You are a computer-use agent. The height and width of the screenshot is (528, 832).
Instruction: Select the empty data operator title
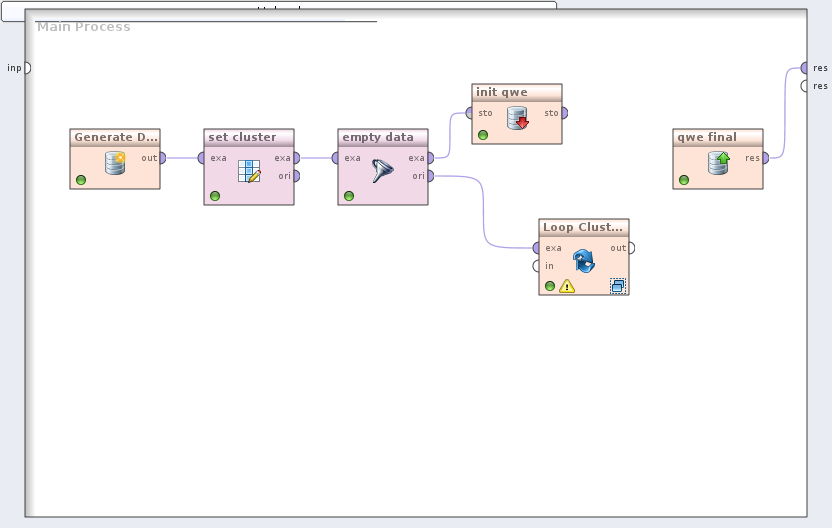tap(378, 137)
